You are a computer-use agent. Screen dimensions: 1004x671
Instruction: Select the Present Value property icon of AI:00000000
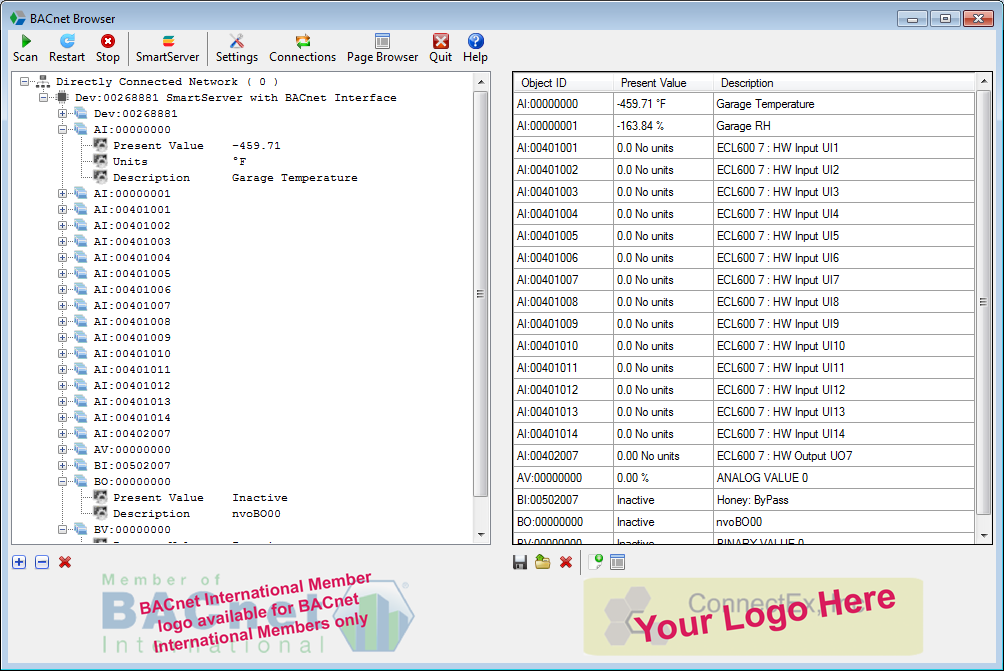point(101,145)
